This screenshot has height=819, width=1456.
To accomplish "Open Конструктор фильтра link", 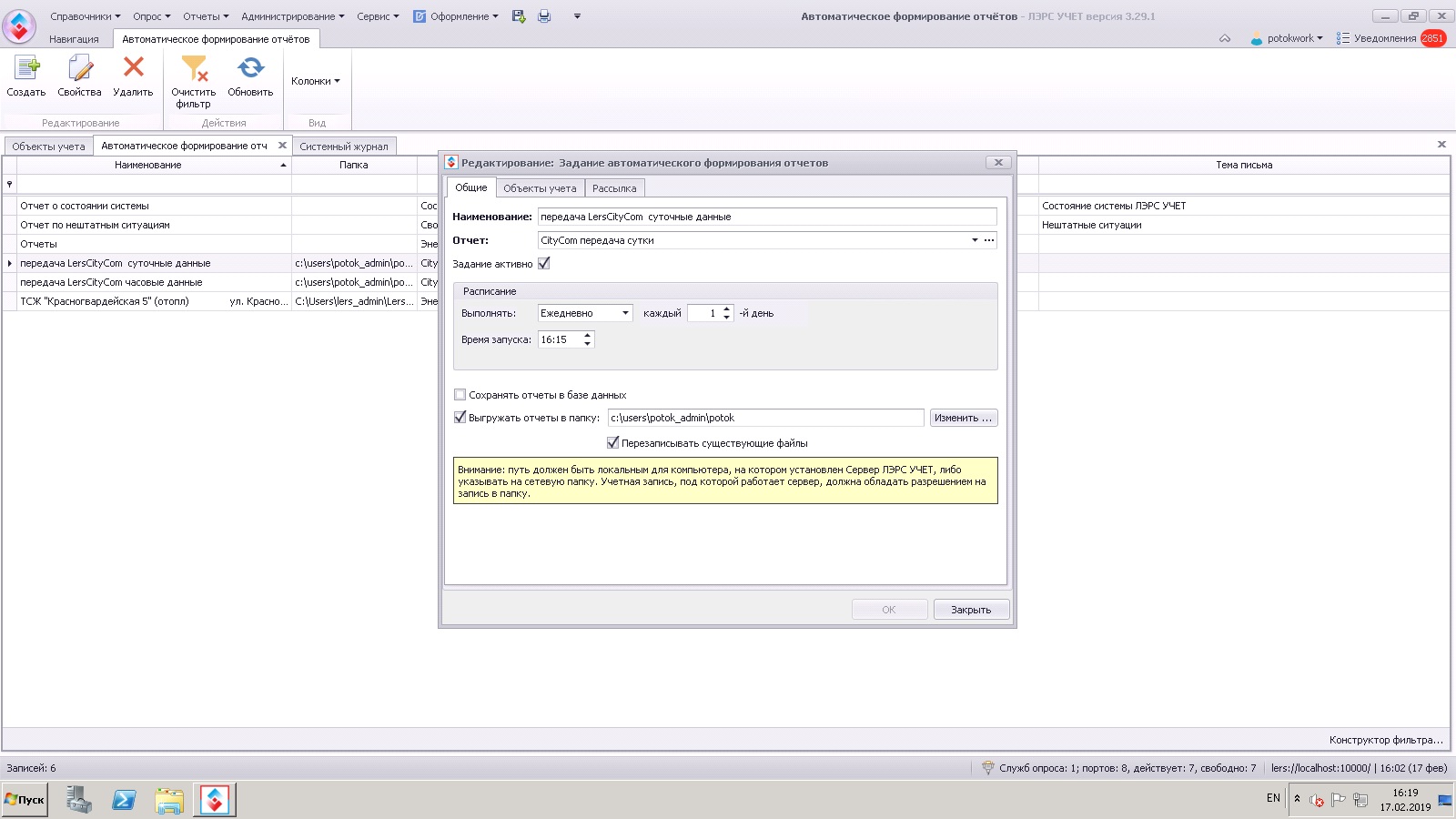I will coord(1386,740).
